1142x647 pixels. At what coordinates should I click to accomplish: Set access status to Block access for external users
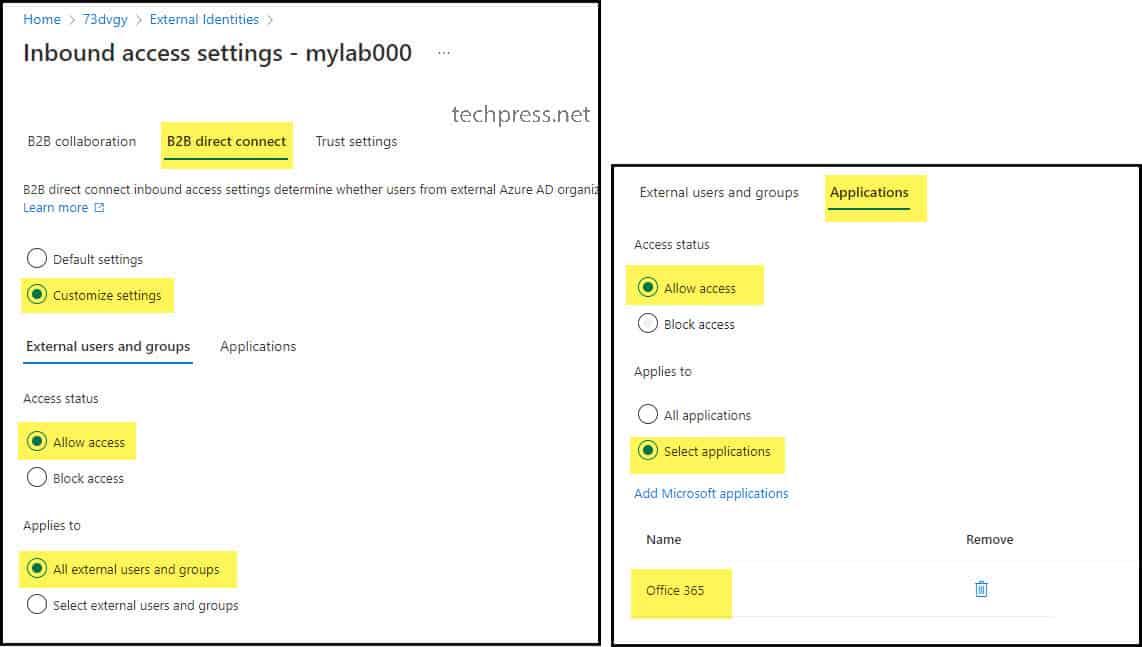[x=37, y=478]
